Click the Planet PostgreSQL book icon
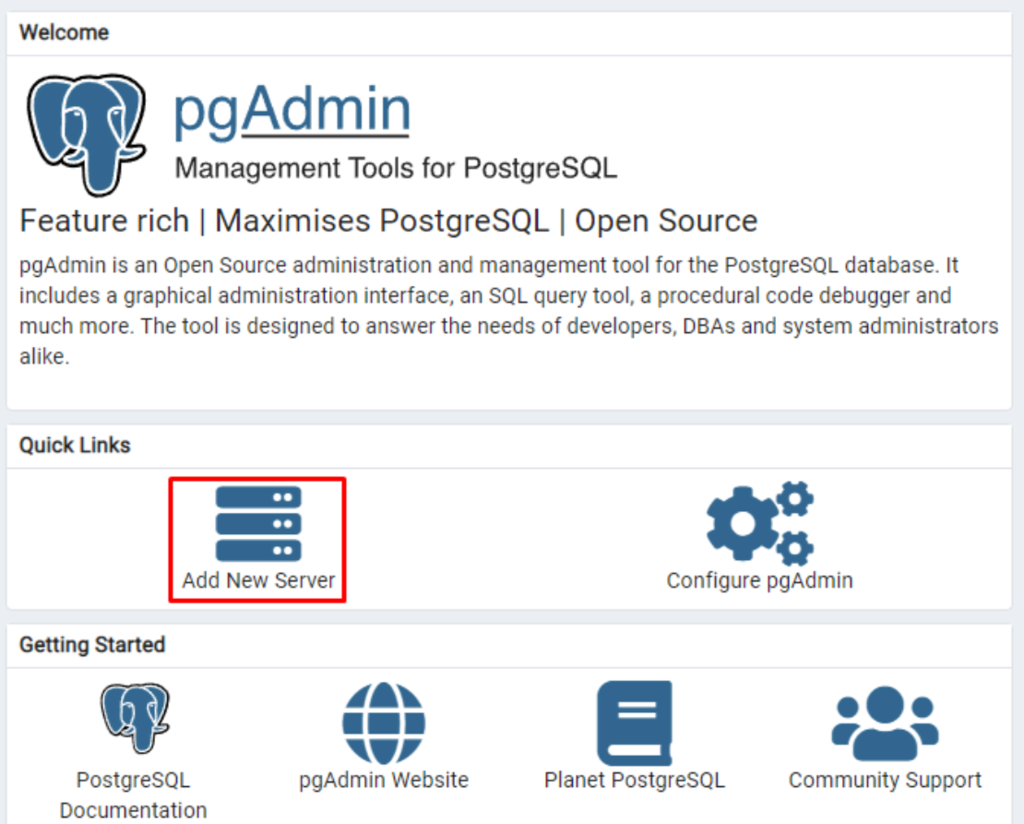1024x824 pixels. (x=634, y=722)
